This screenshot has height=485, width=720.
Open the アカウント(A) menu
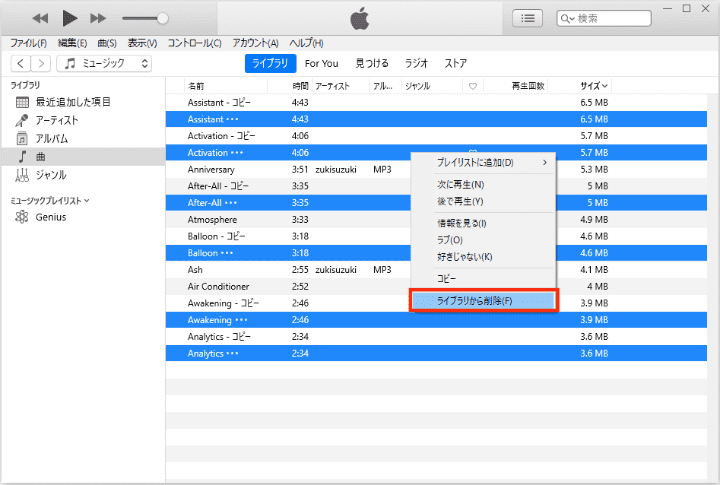(x=255, y=43)
